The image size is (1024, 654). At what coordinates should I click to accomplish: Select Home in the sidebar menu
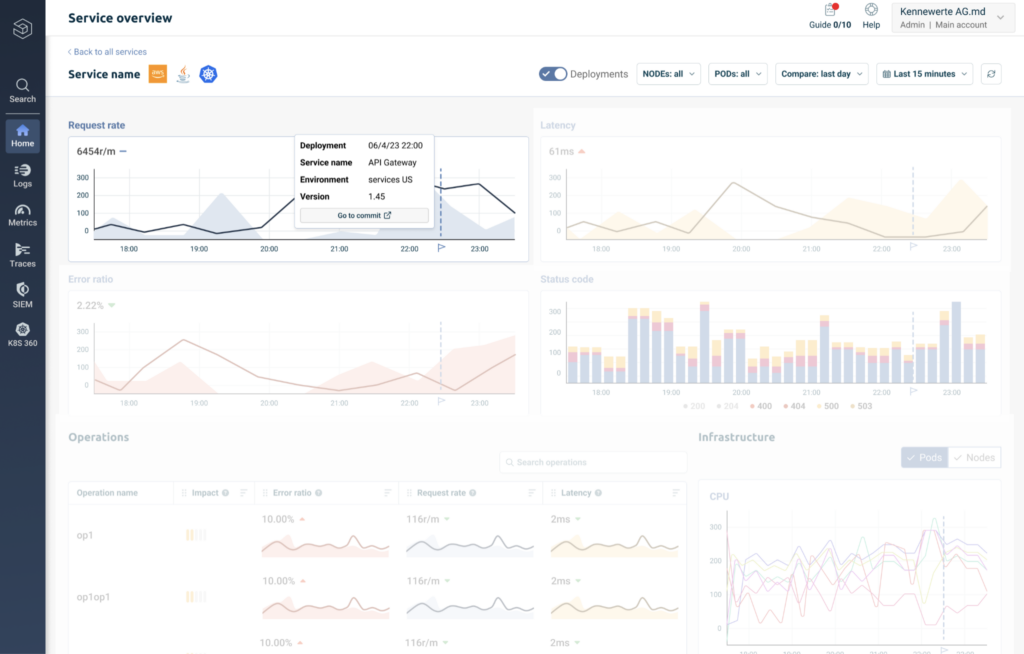[x=22, y=136]
